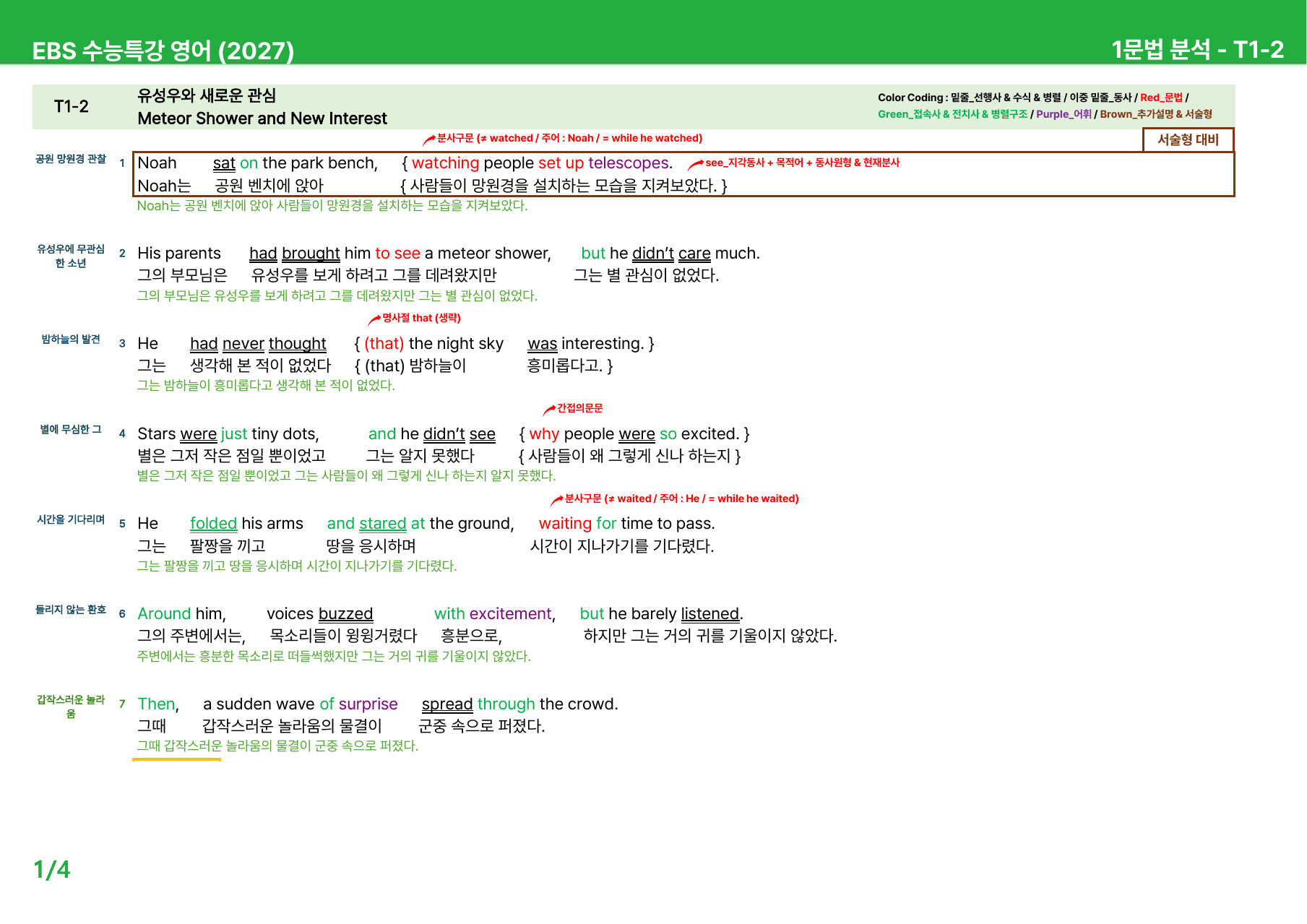Click the green translation '그때 갑작스러운 놀라움의 물결이...'
Viewport: 1307px width, 924px height.
coord(278,746)
